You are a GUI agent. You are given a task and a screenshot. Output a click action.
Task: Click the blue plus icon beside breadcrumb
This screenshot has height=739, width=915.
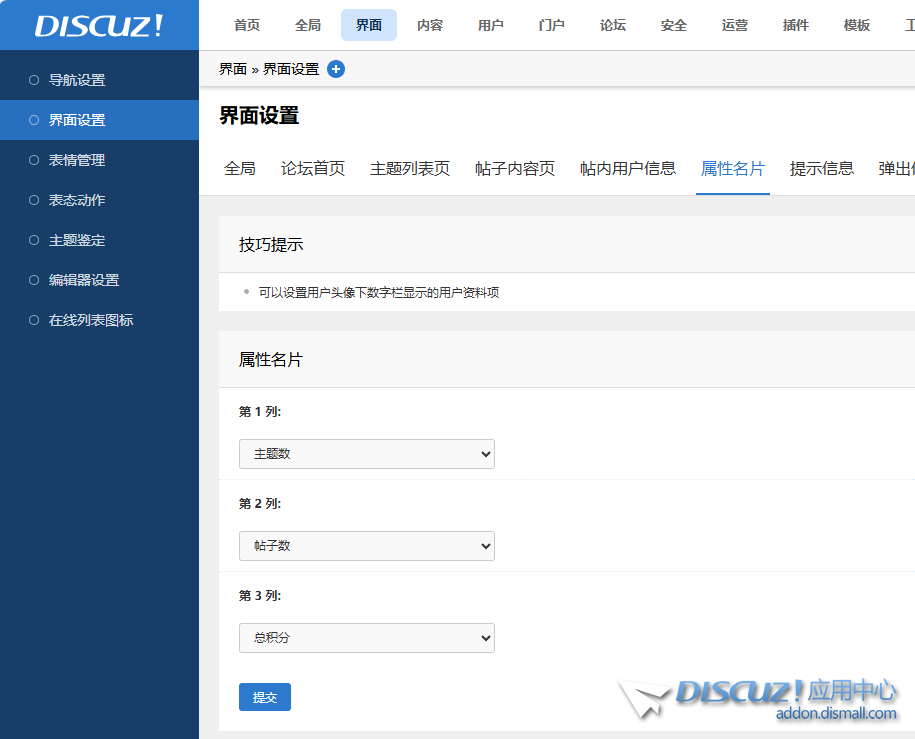coord(336,69)
